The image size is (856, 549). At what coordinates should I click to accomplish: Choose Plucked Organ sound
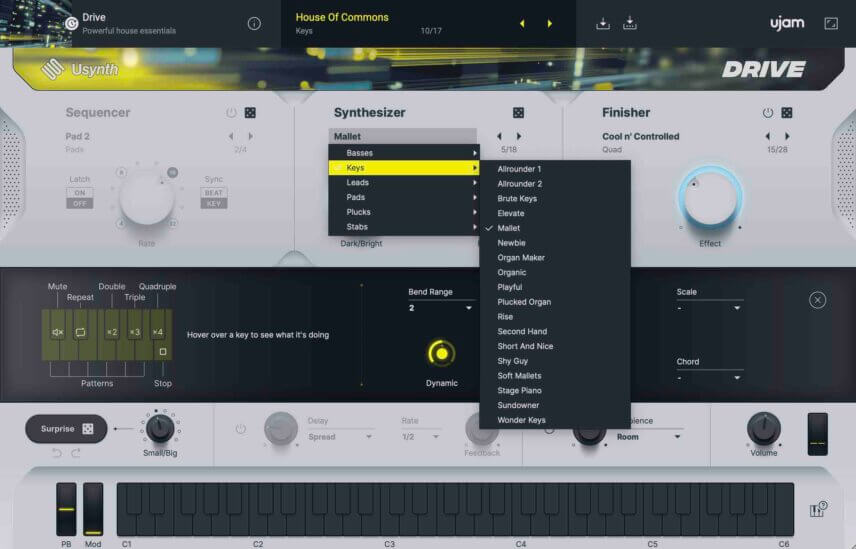coord(555,302)
